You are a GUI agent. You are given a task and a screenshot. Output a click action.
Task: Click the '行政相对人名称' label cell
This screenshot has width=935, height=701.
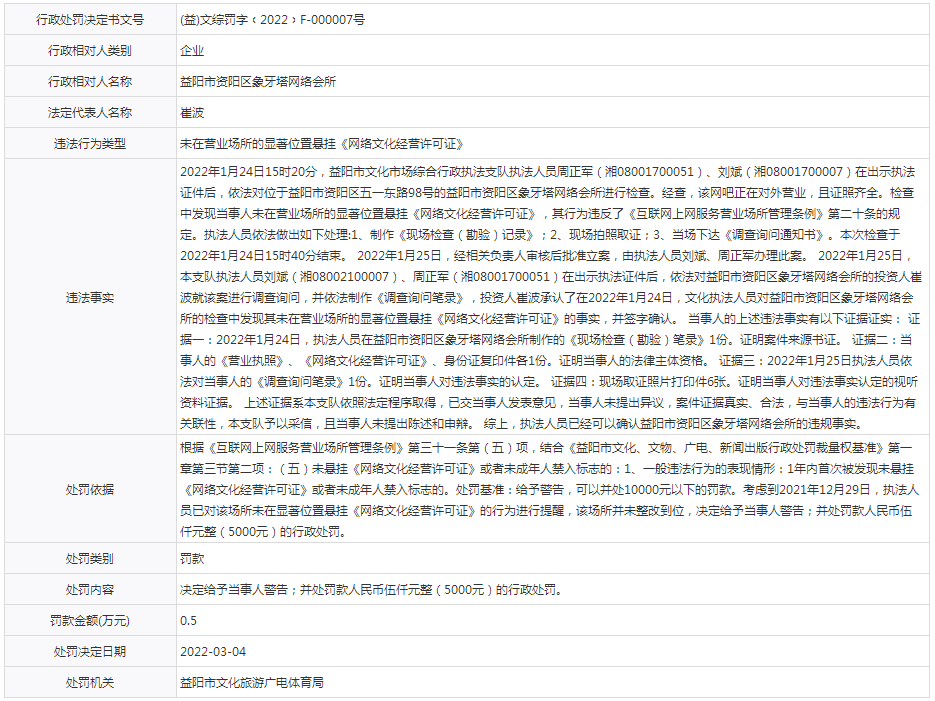tap(90, 82)
